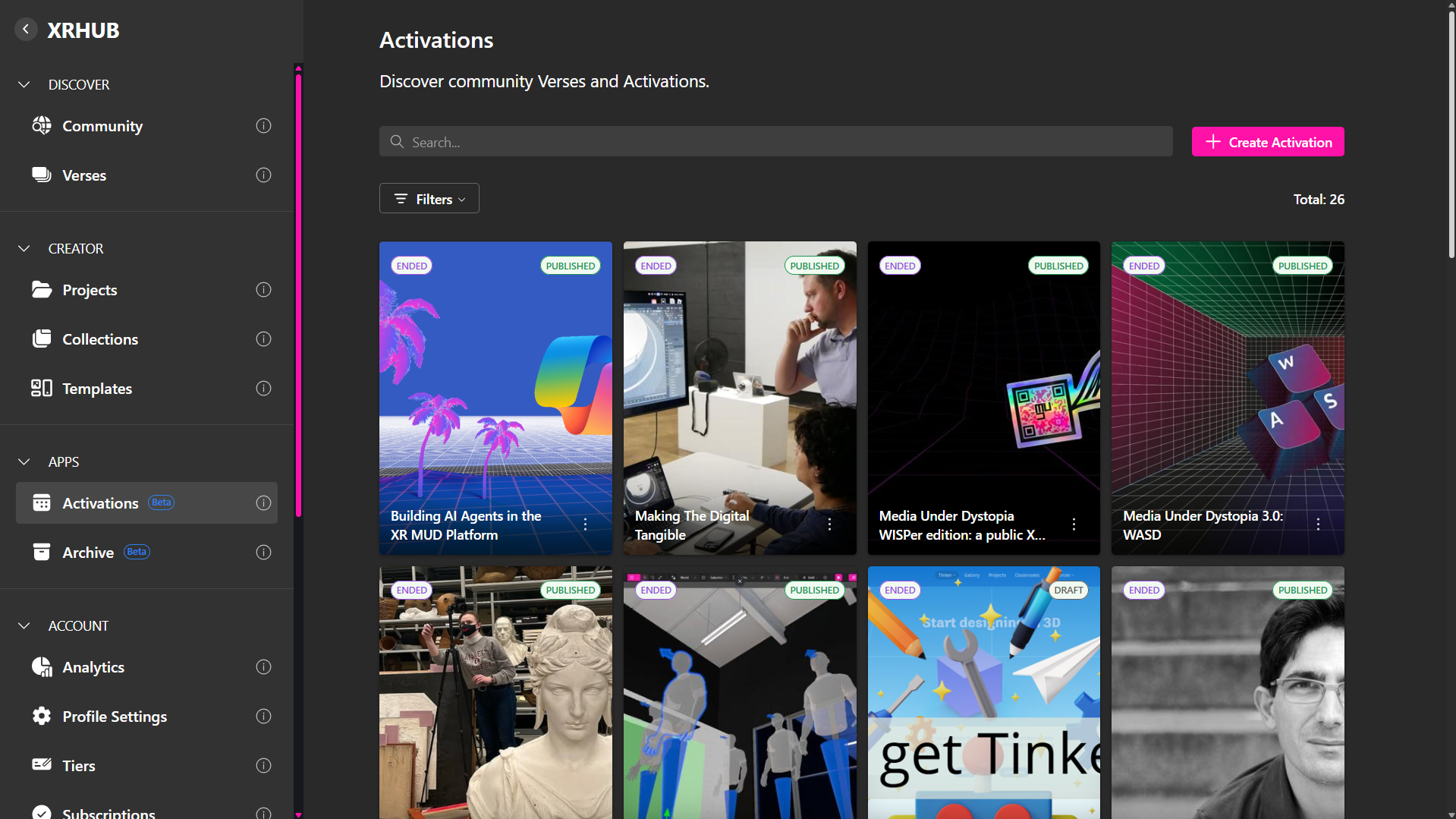
Task: Show info for Projects
Action: [263, 289]
